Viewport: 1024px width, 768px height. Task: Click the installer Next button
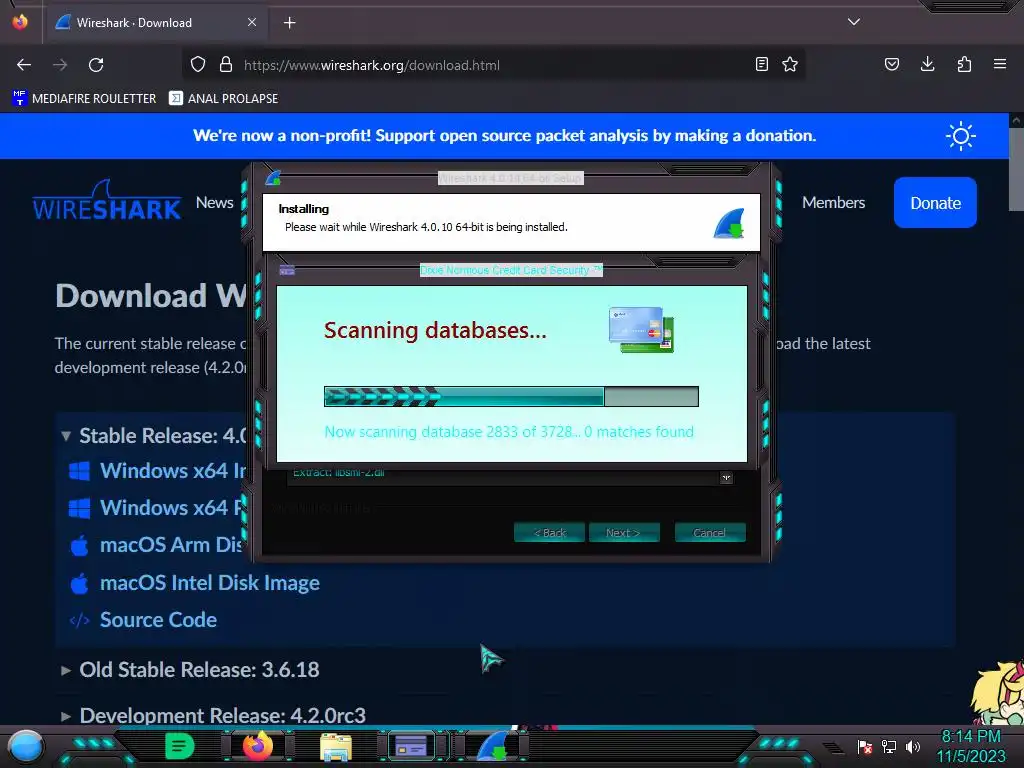tap(624, 532)
